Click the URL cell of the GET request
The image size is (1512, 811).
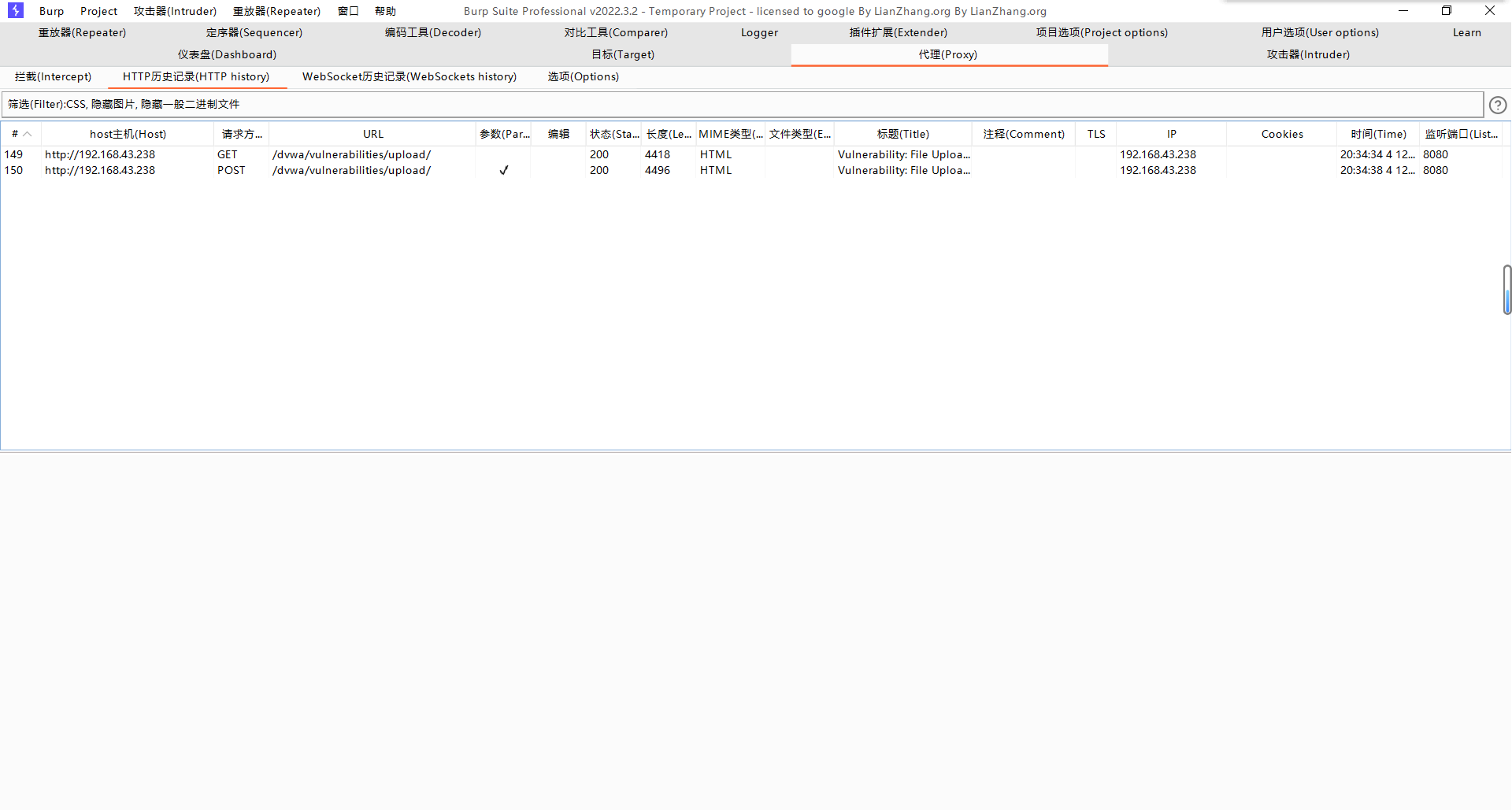click(352, 154)
